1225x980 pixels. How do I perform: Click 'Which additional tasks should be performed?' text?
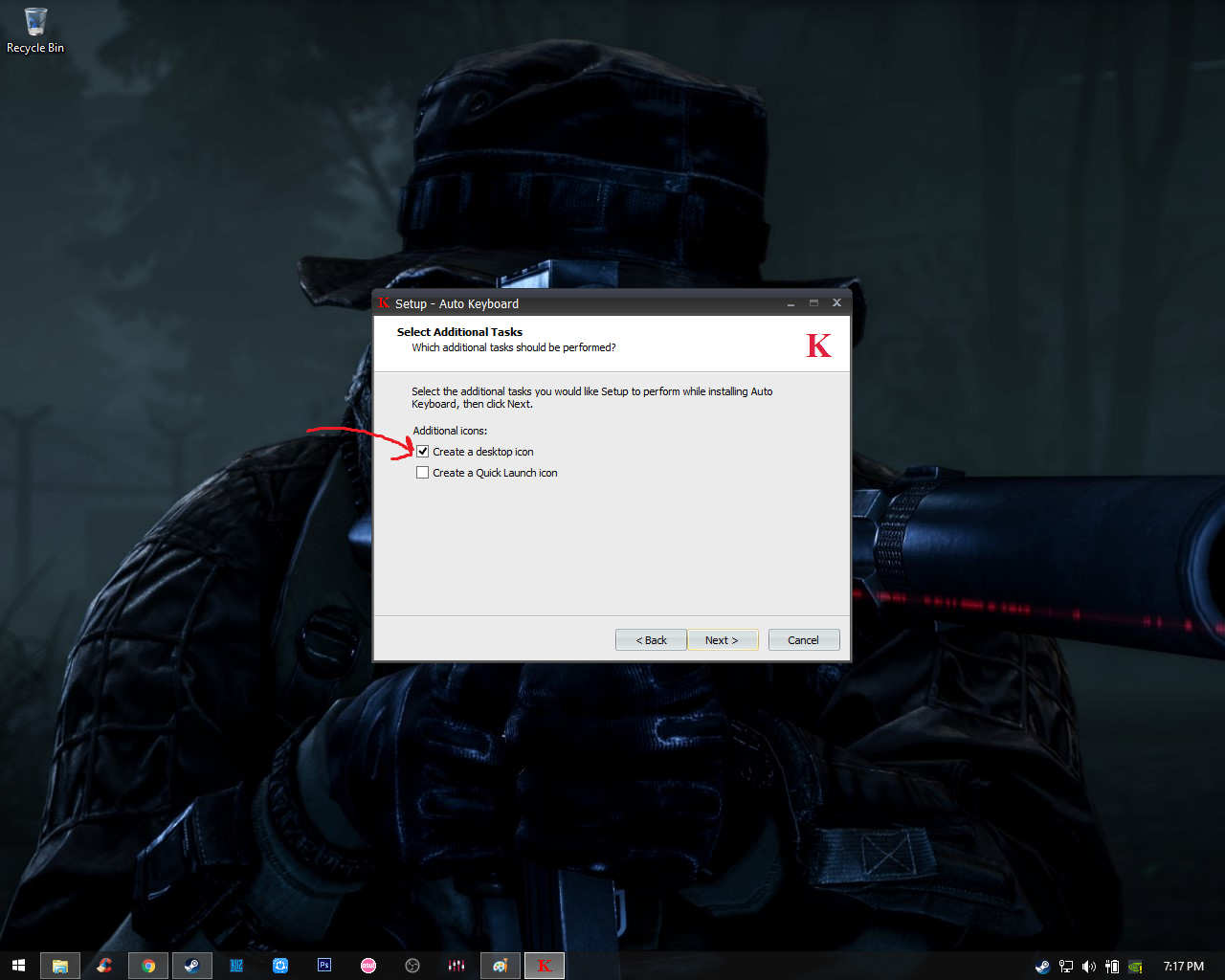(514, 347)
